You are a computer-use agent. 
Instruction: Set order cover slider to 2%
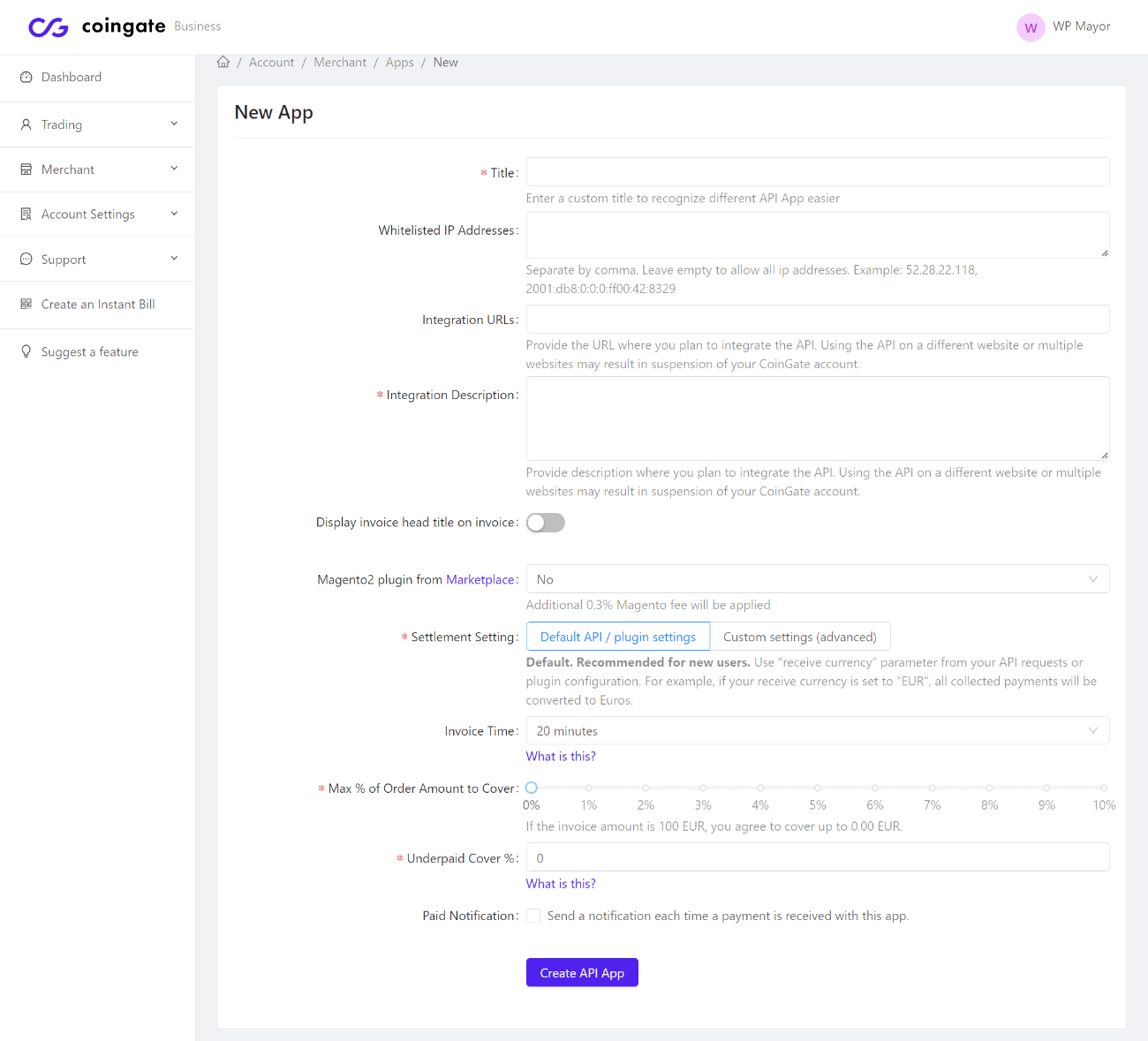click(x=646, y=788)
